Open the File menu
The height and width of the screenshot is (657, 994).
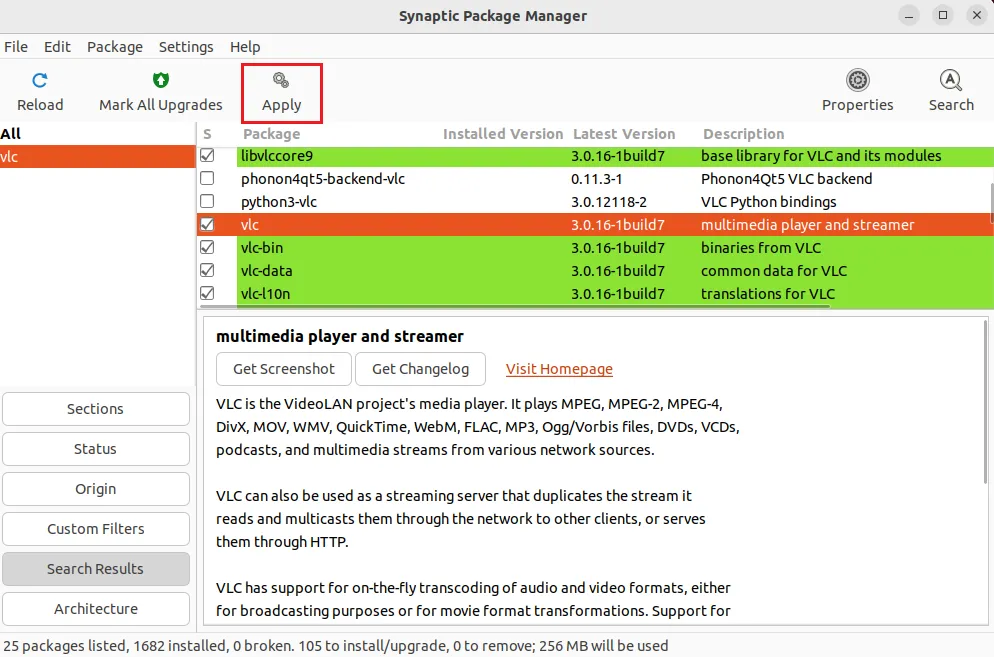point(16,47)
